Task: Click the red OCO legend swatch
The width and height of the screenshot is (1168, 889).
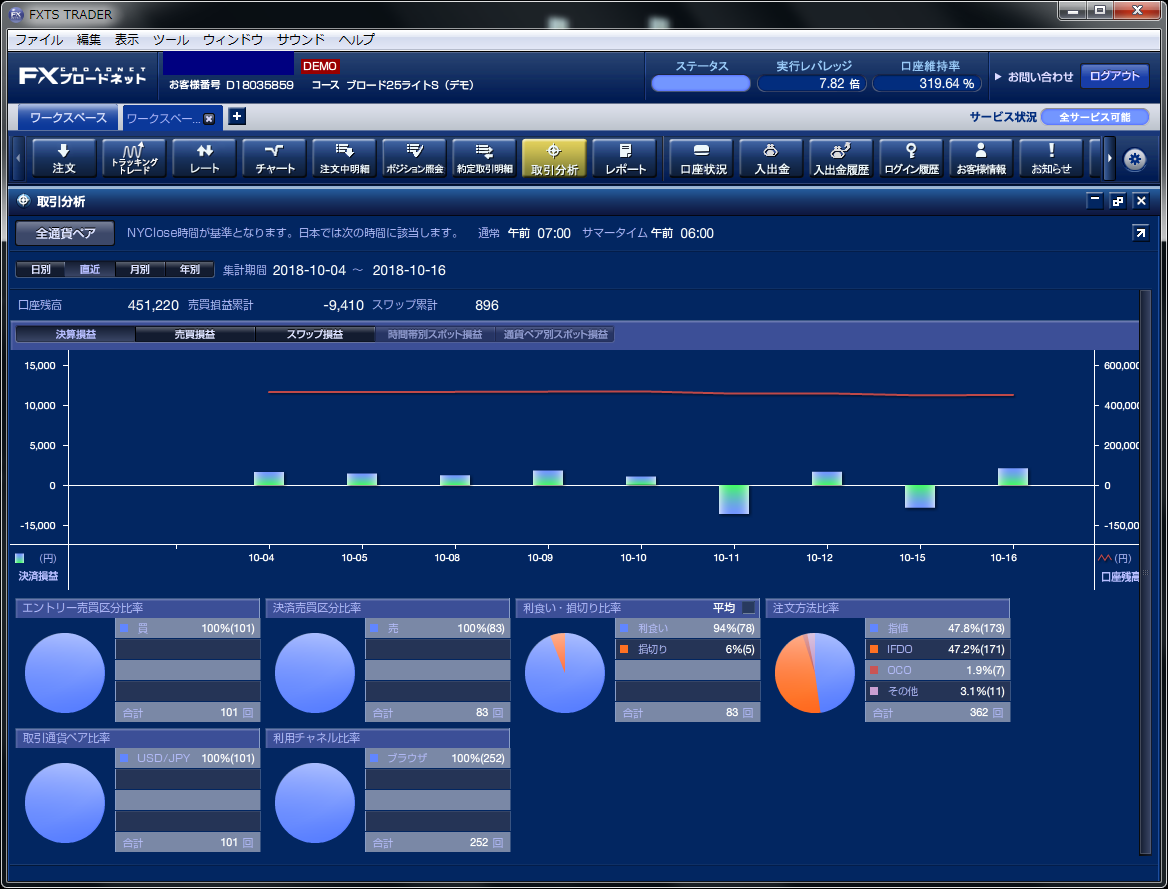Action: pos(874,670)
